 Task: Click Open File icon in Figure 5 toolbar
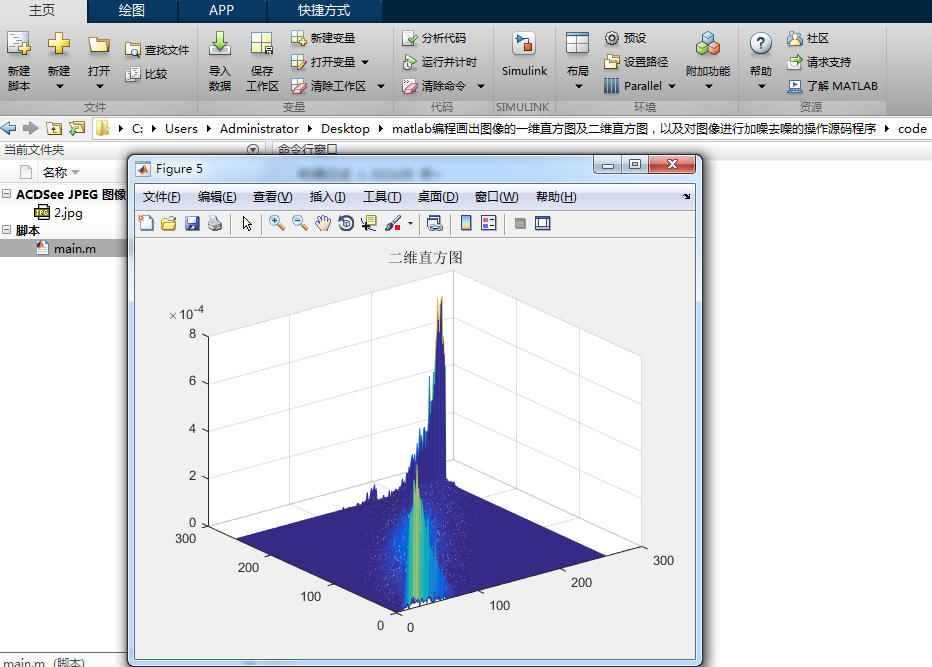click(169, 224)
